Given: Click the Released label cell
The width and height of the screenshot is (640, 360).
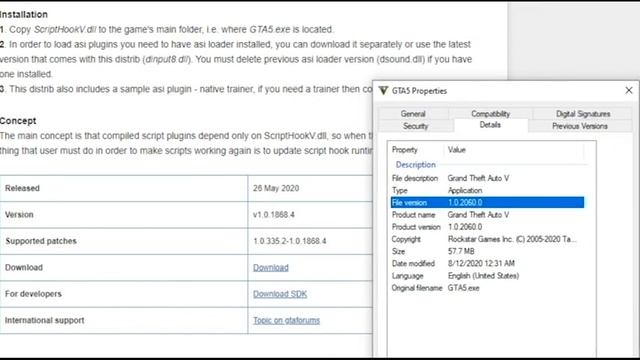Looking at the screenshot, I should click(124, 188).
